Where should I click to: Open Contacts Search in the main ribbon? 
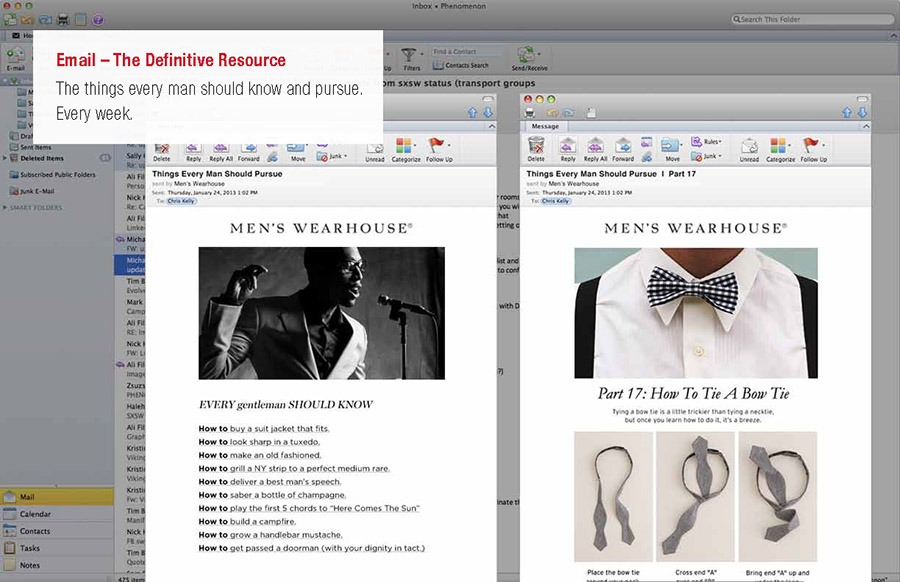pos(461,65)
